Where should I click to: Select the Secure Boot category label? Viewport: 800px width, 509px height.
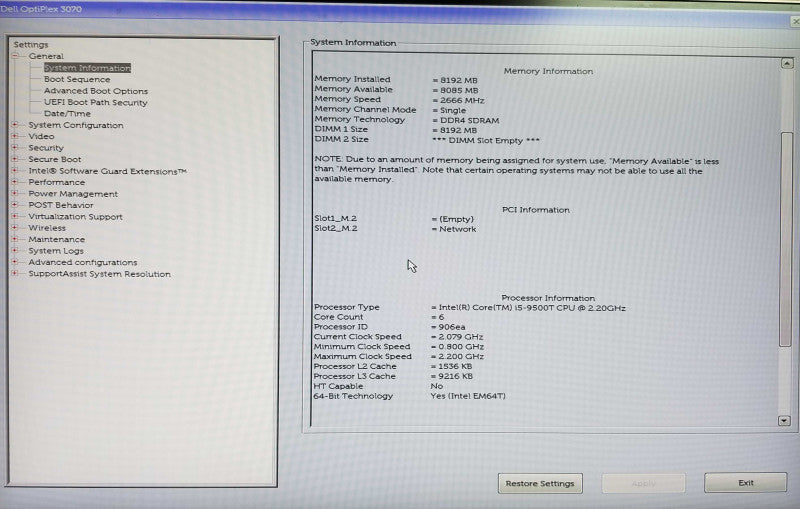click(x=55, y=159)
